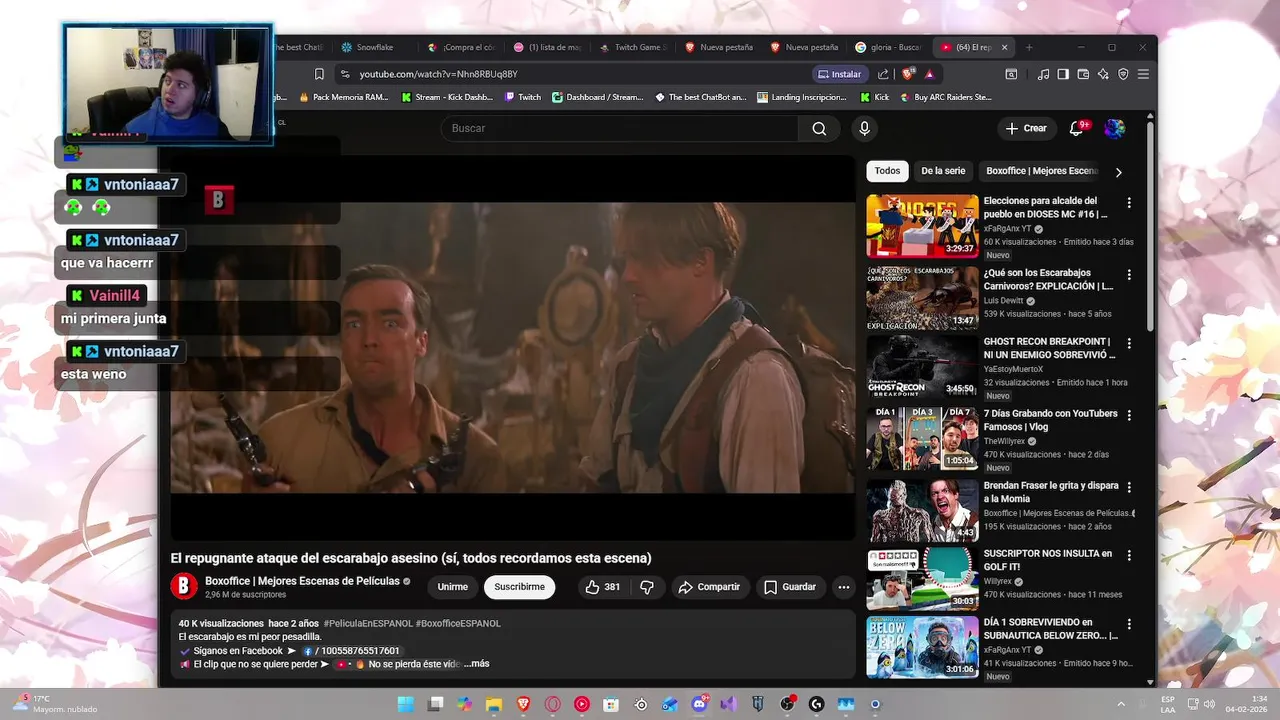Open options for Elecciones para alcalde video
Viewport: 1280px width, 720px height.
pos(1129,202)
